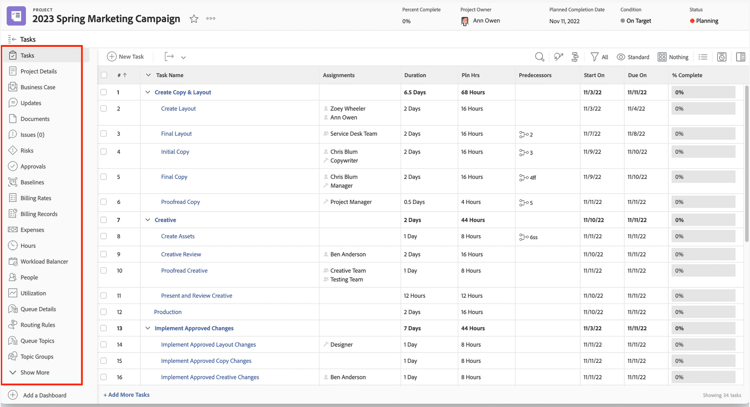Screen dimensions: 750x407
Task: Open Project Details in the sidebar
Action: 38,71
